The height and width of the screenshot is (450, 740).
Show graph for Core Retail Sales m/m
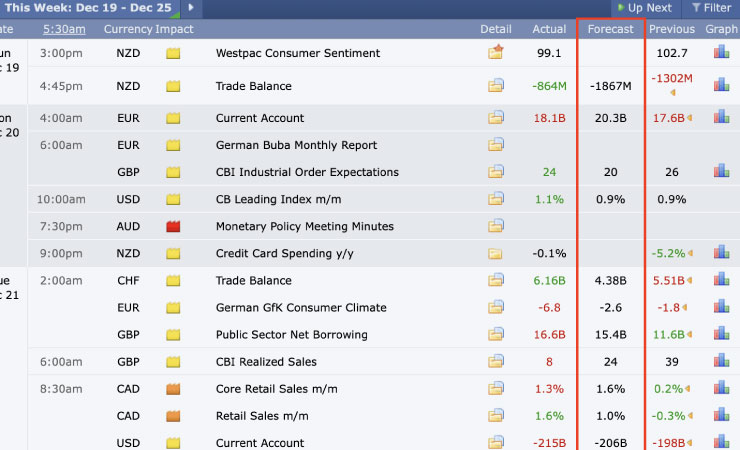tap(722, 388)
